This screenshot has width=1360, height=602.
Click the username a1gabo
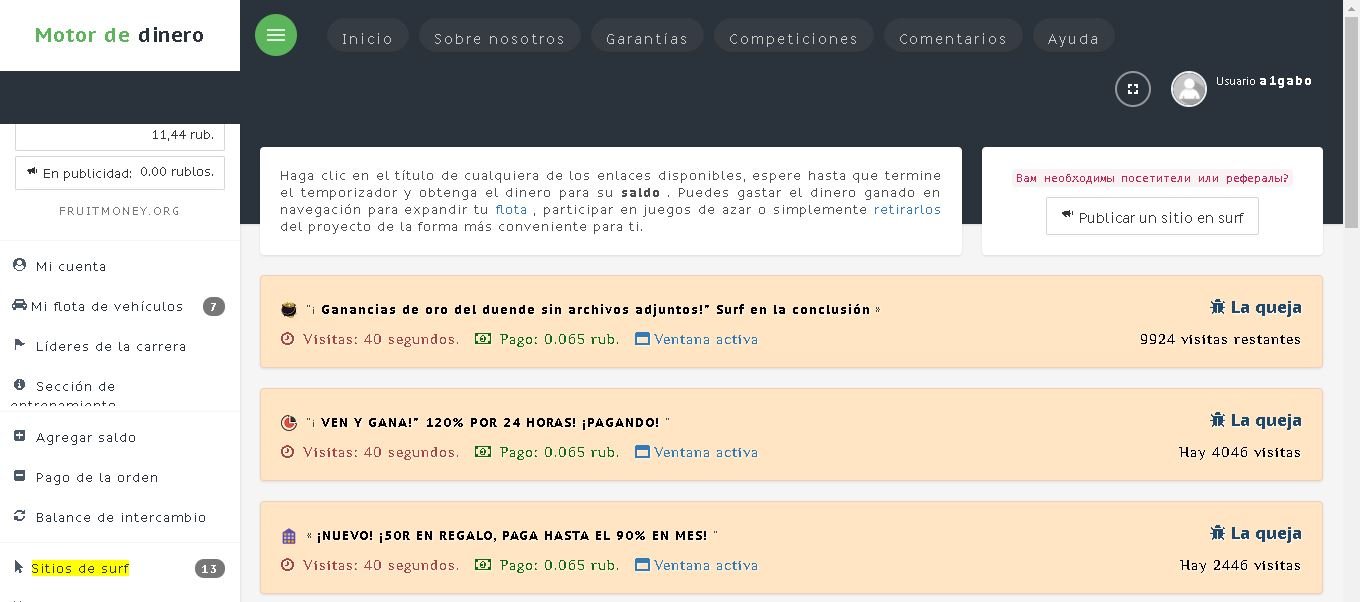tap(1286, 81)
